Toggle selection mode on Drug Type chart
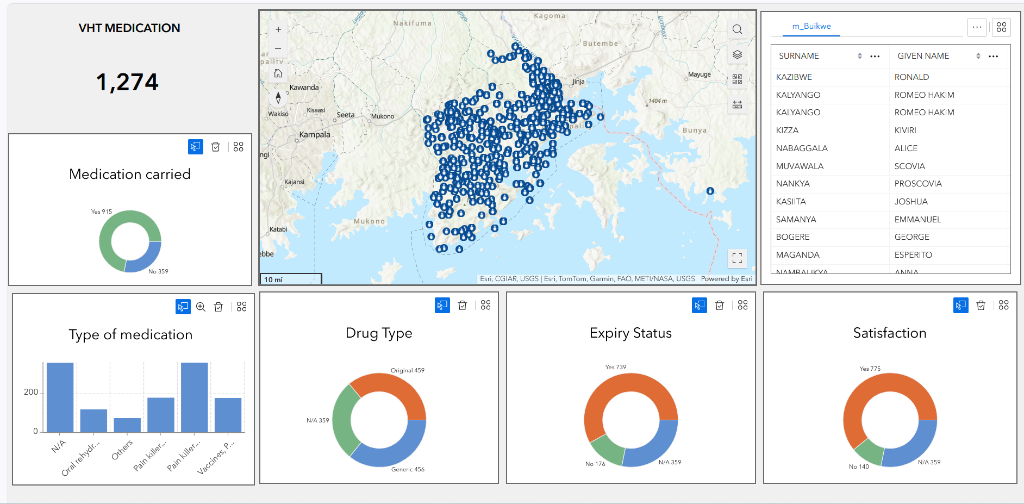Viewport: 1024px width, 504px height. coord(442,305)
